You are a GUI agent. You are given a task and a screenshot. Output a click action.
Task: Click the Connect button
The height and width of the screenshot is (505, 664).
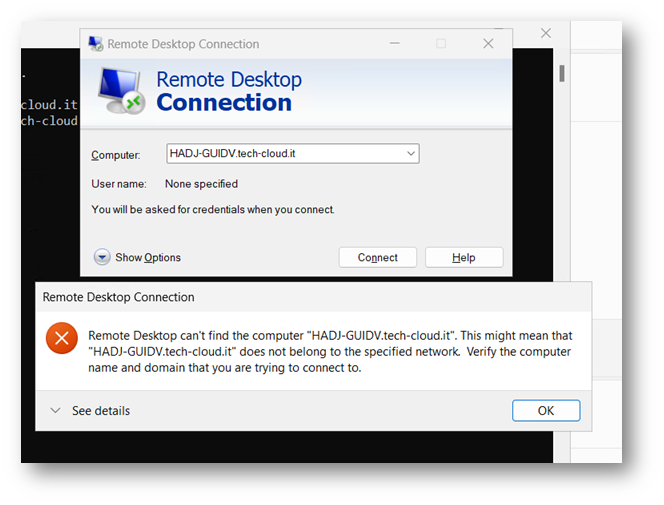coord(377,257)
